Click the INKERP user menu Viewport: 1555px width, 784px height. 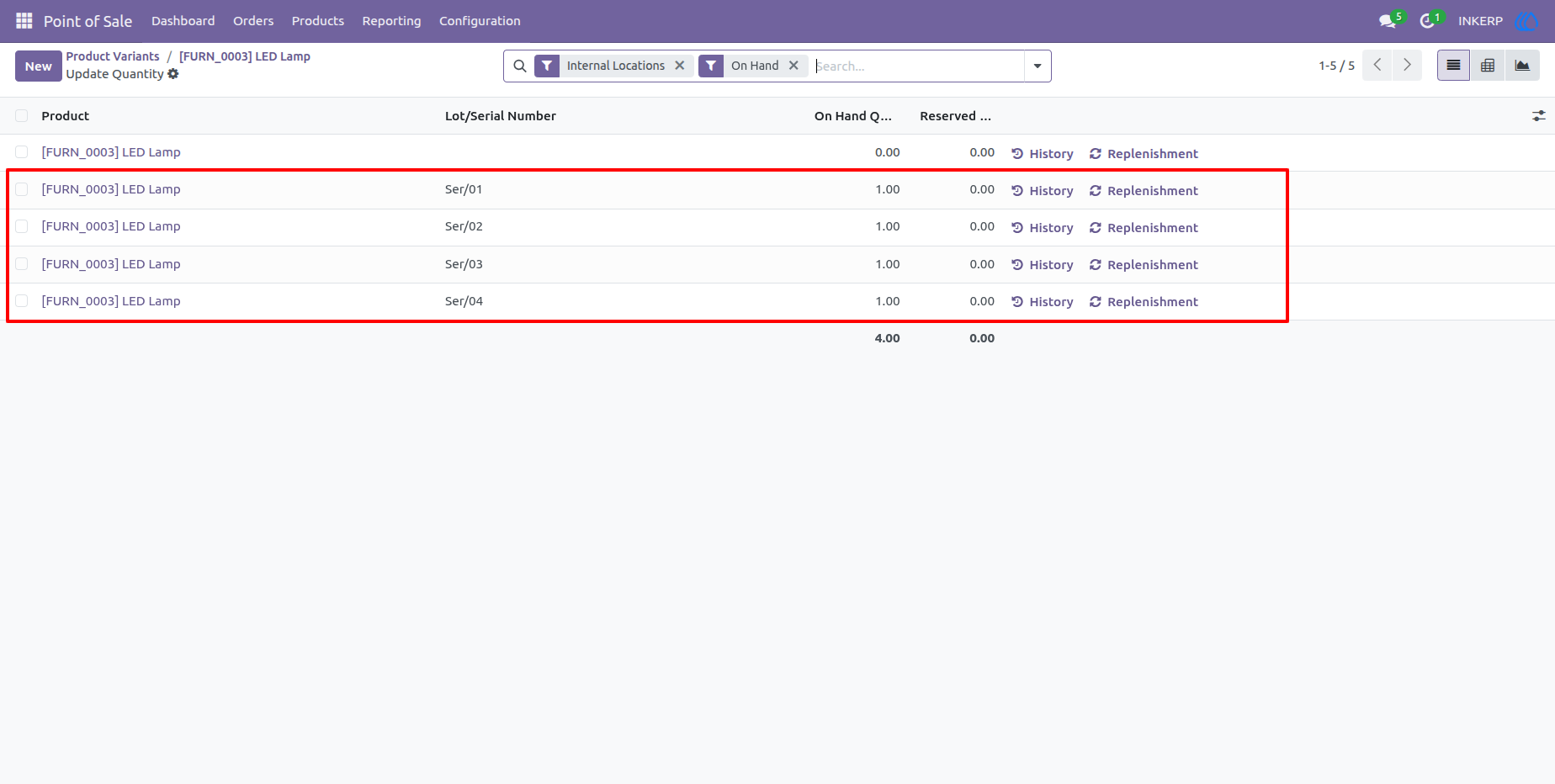1498,21
